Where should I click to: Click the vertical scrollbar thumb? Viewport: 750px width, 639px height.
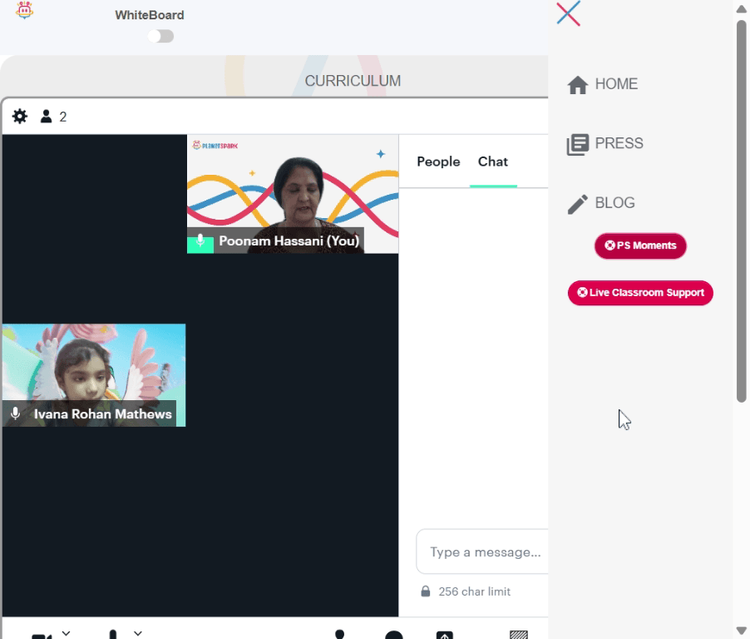point(741,210)
